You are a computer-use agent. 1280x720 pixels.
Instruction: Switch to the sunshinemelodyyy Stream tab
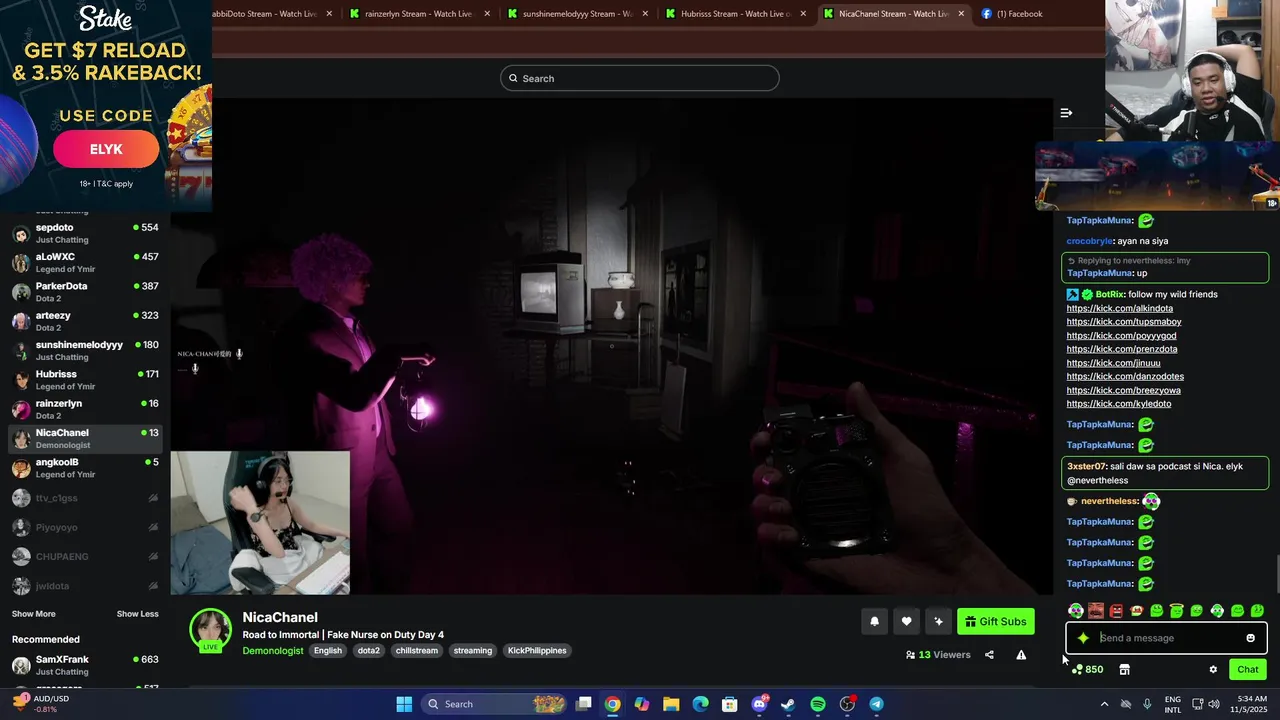576,14
